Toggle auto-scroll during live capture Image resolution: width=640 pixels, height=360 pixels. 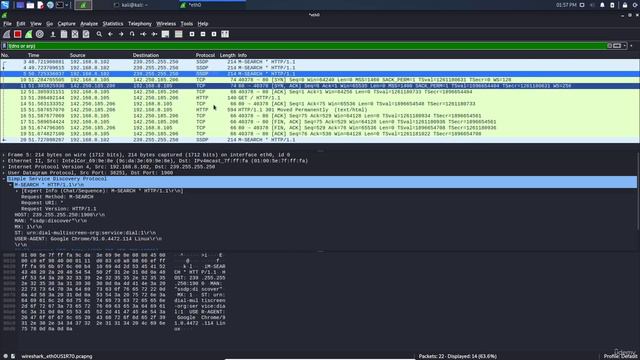point(165,34)
